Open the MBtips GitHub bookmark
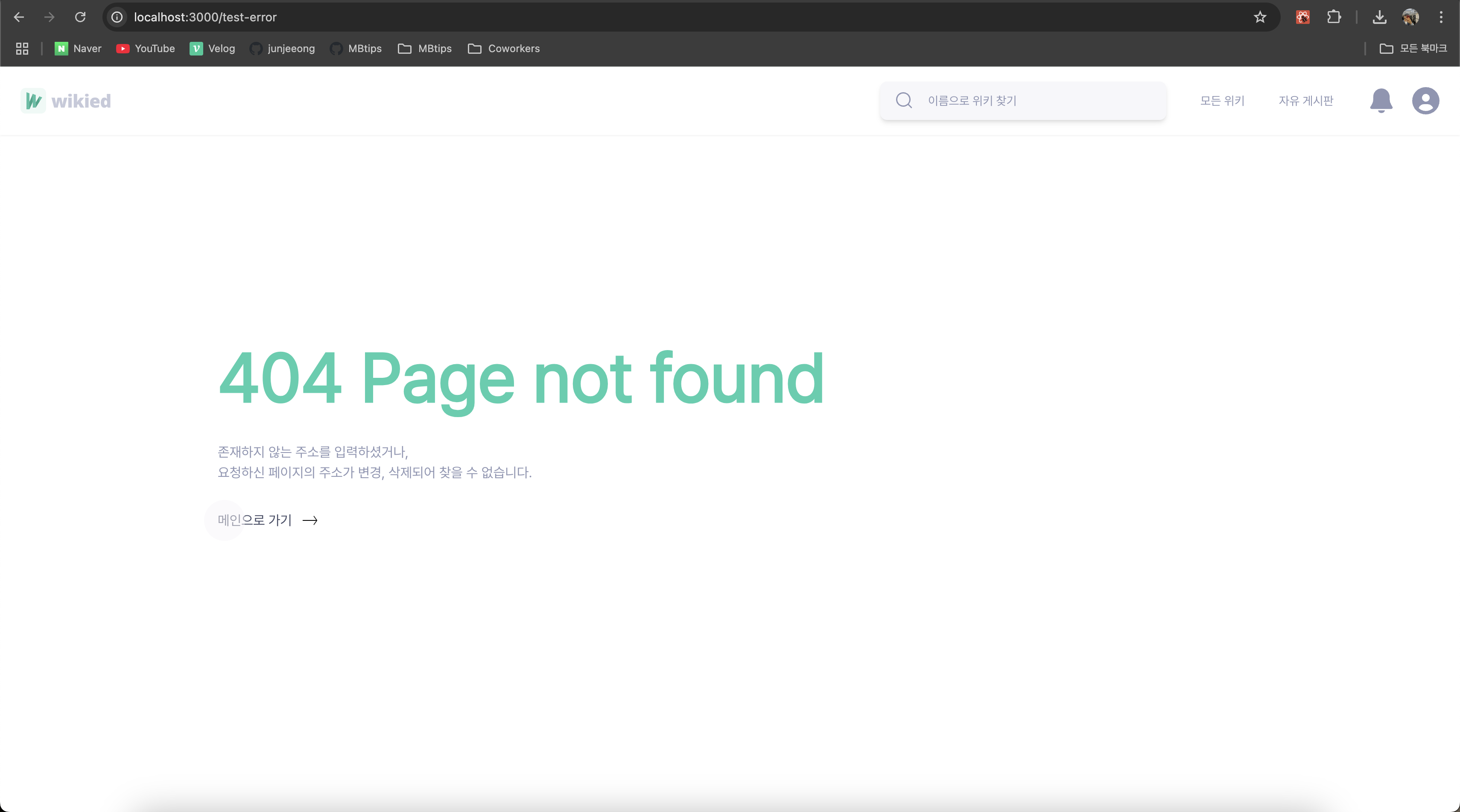 coord(356,49)
